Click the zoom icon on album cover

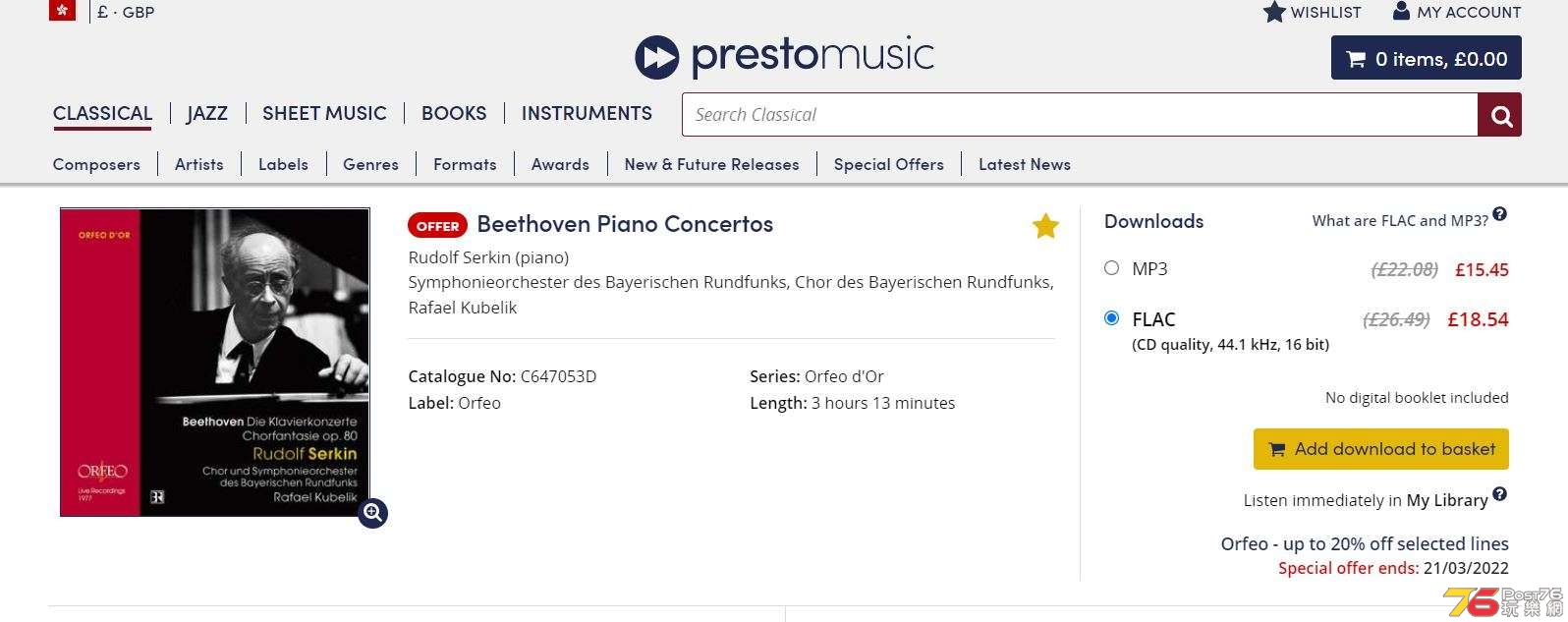(372, 513)
